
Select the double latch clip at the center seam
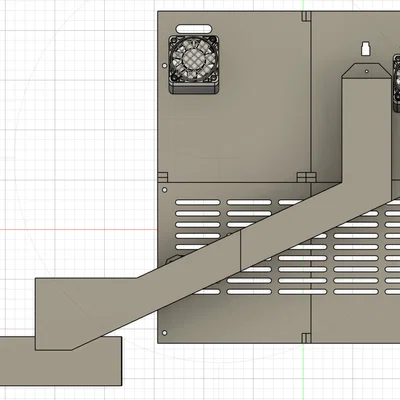306,177
